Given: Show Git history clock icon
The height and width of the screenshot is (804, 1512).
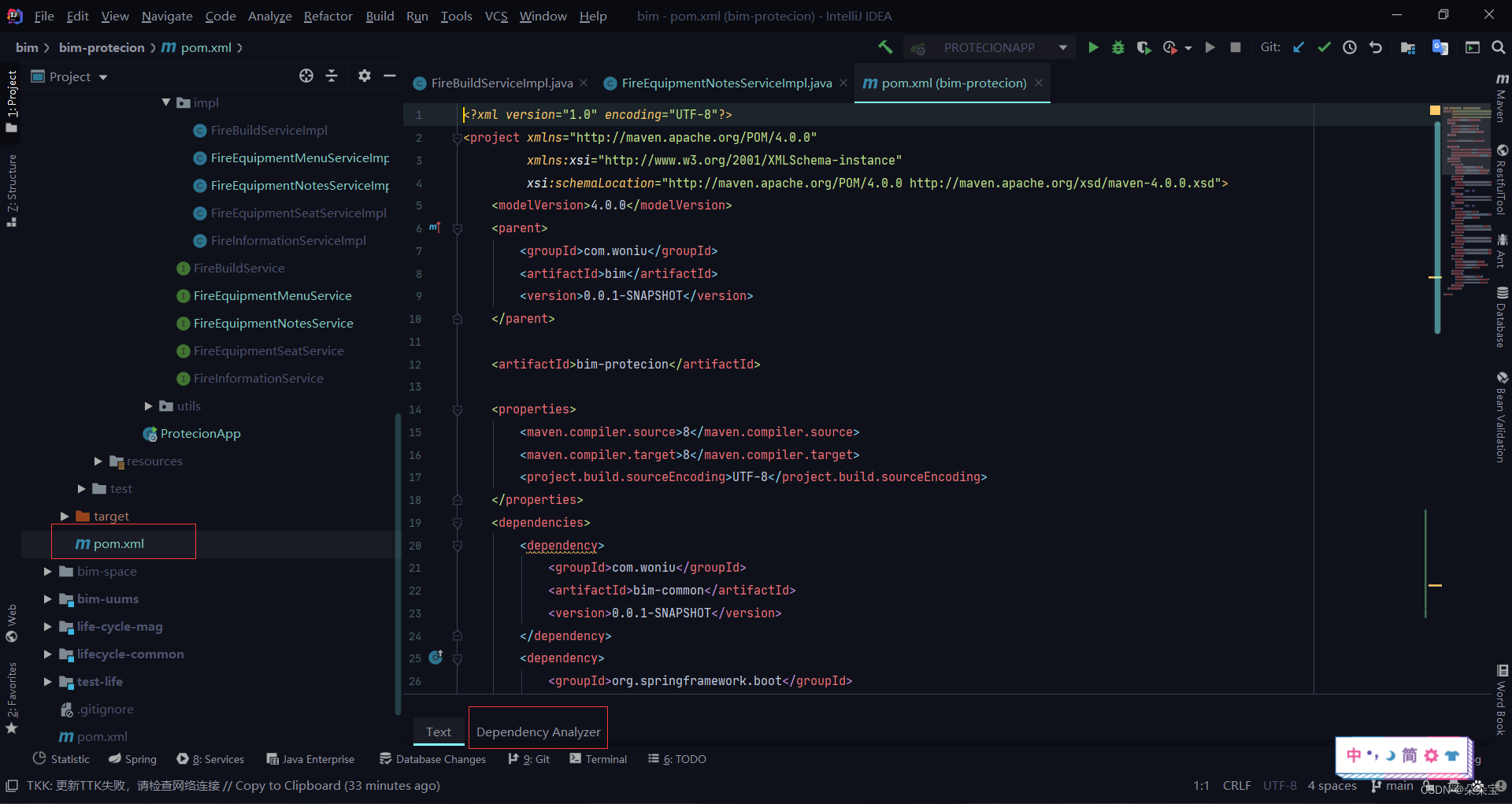Looking at the screenshot, I should [1350, 47].
